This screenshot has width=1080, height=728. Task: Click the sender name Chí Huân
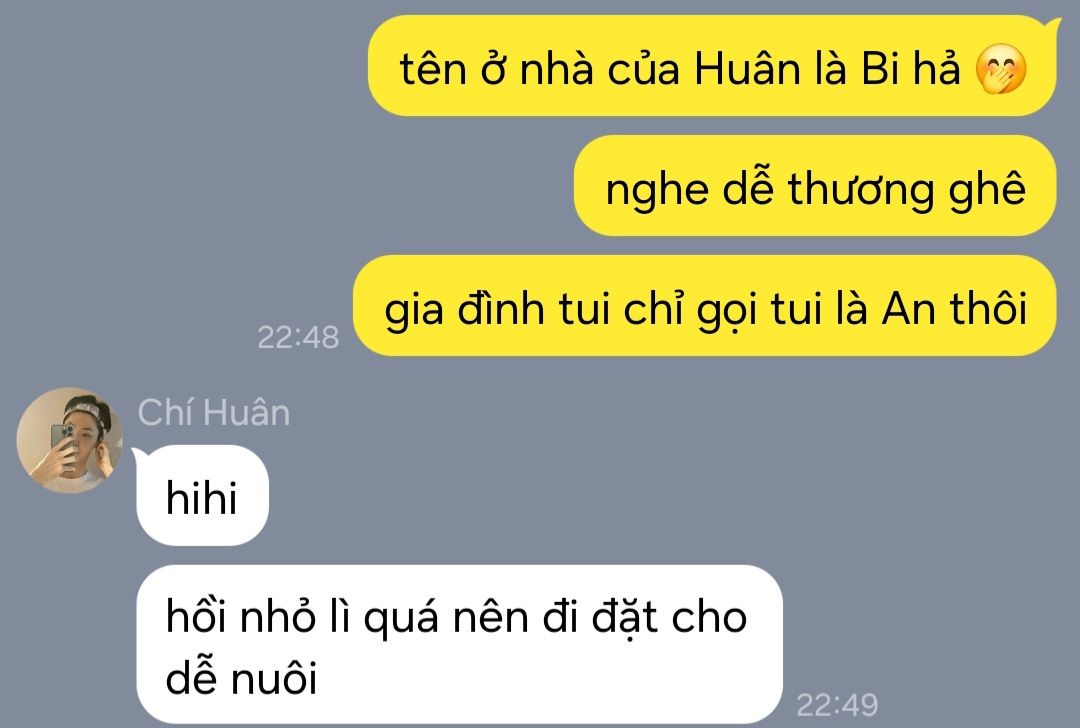(x=214, y=413)
